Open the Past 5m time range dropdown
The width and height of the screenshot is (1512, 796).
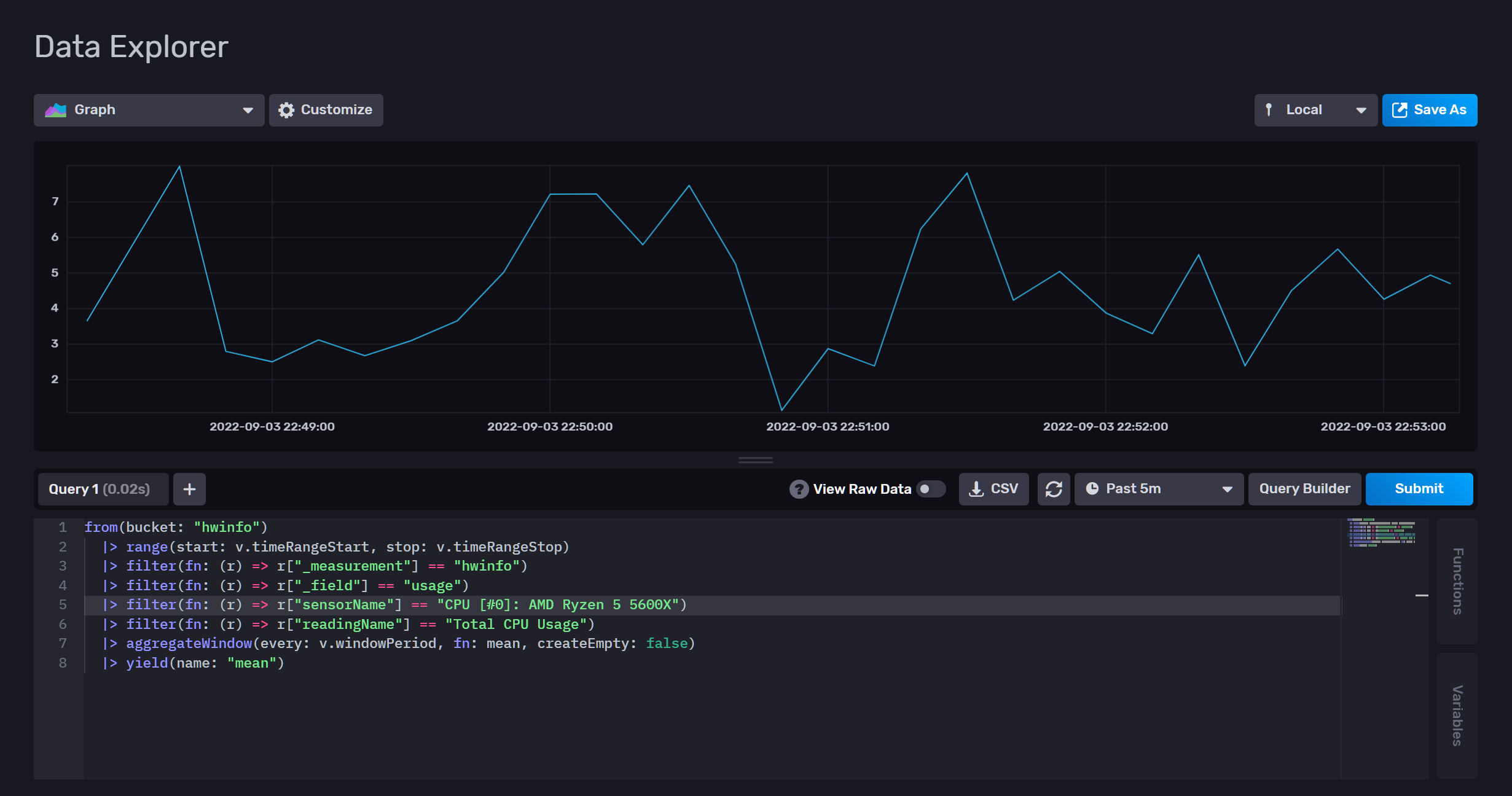coord(1159,489)
